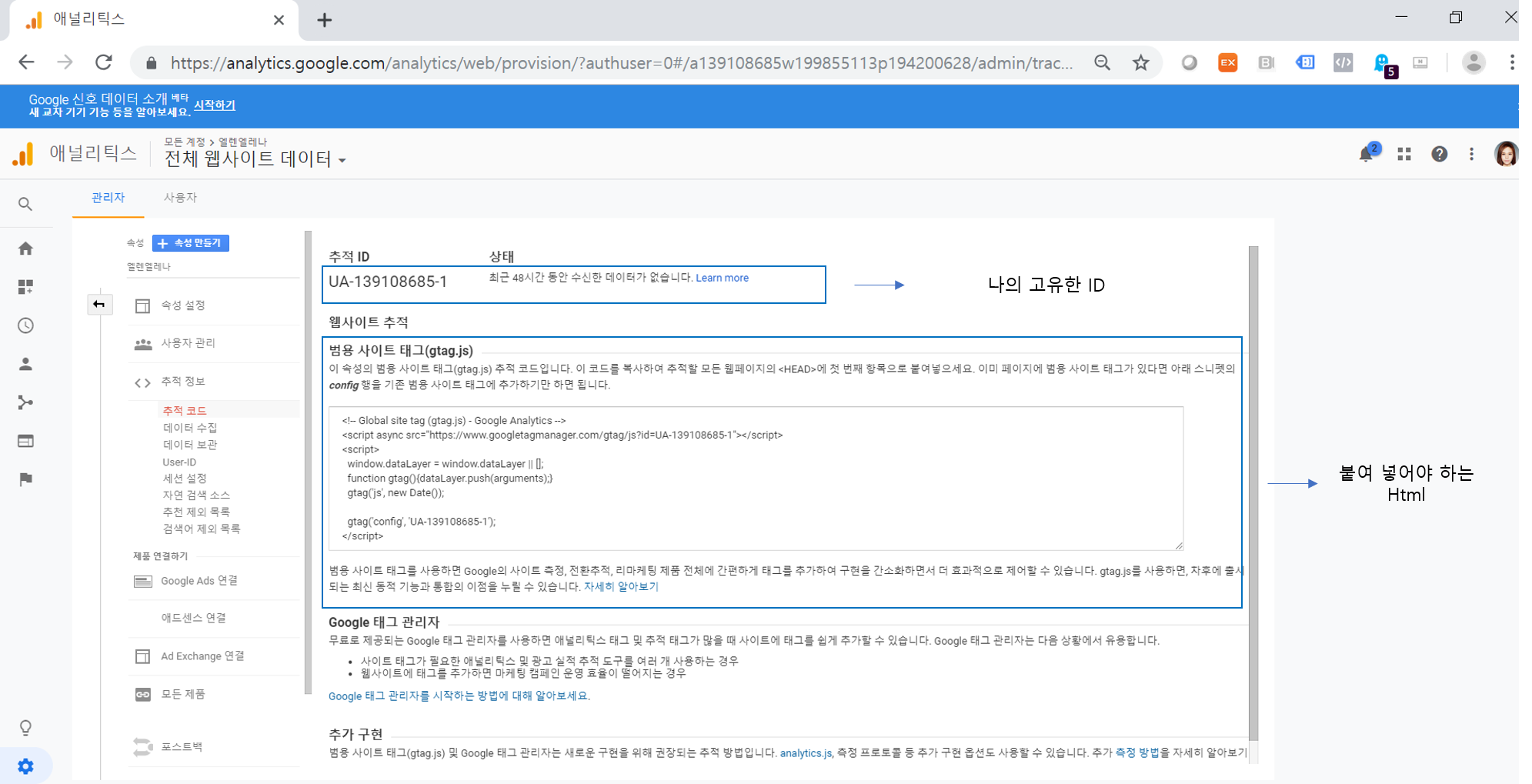Open 속성 설정 in property menu
The height and width of the screenshot is (784, 1532).
click(182, 305)
